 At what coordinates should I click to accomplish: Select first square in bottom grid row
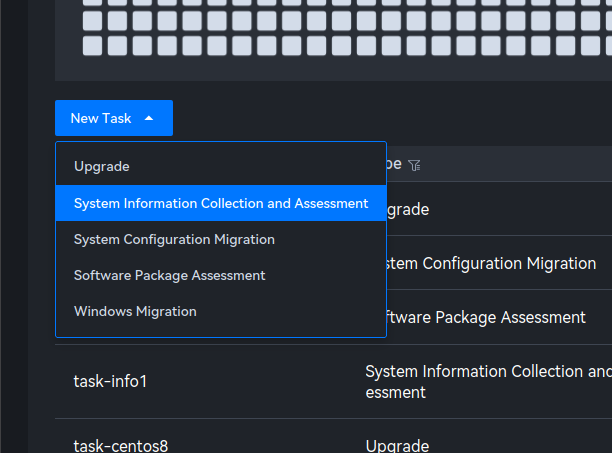pos(91,45)
